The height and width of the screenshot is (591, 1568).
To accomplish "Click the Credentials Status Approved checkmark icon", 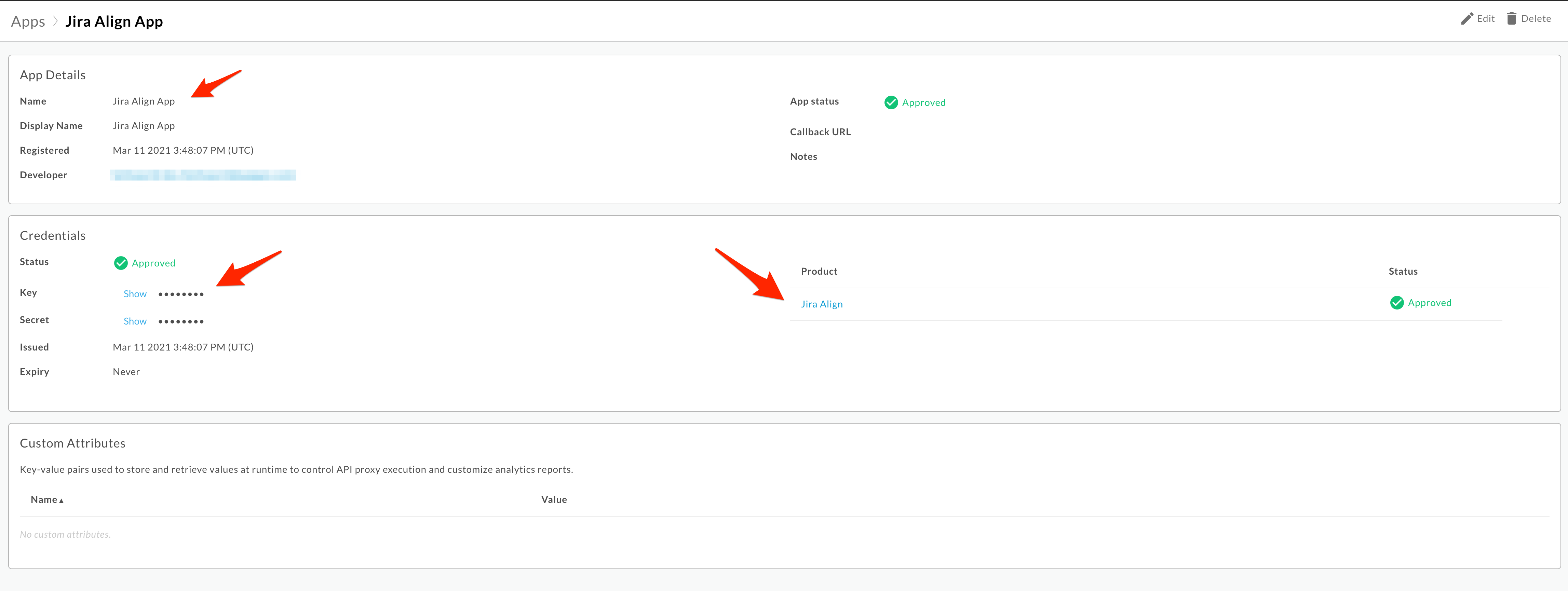I will tap(121, 263).
